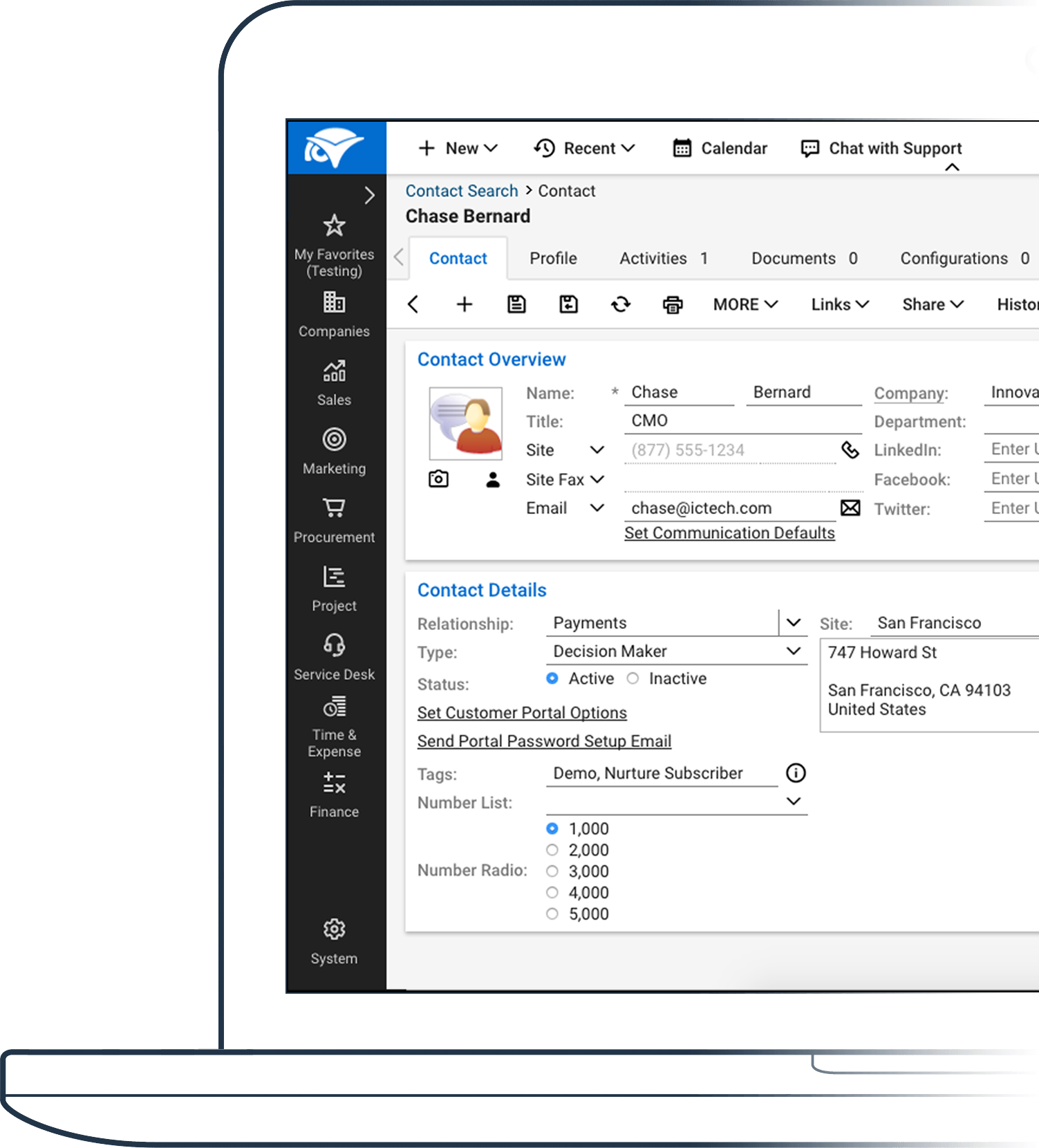Open the Companies module
The image size is (1039, 1148).
tap(334, 315)
